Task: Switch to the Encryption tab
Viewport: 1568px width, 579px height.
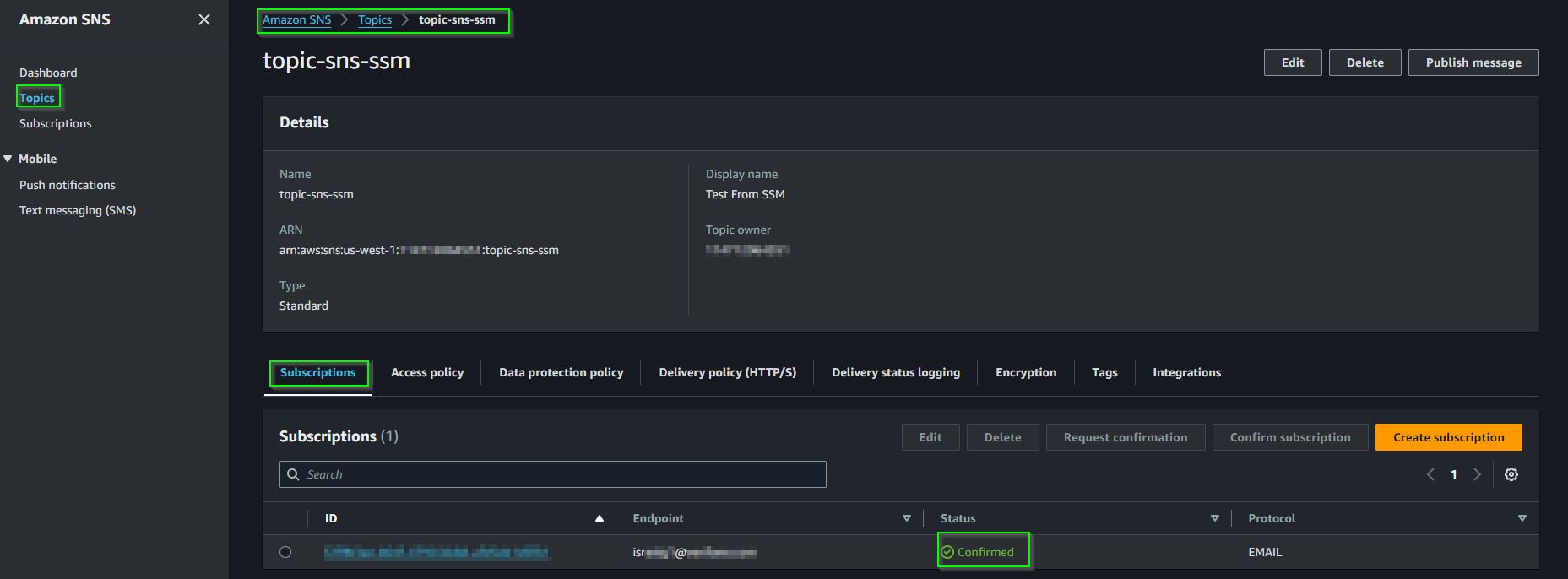Action: [1026, 372]
